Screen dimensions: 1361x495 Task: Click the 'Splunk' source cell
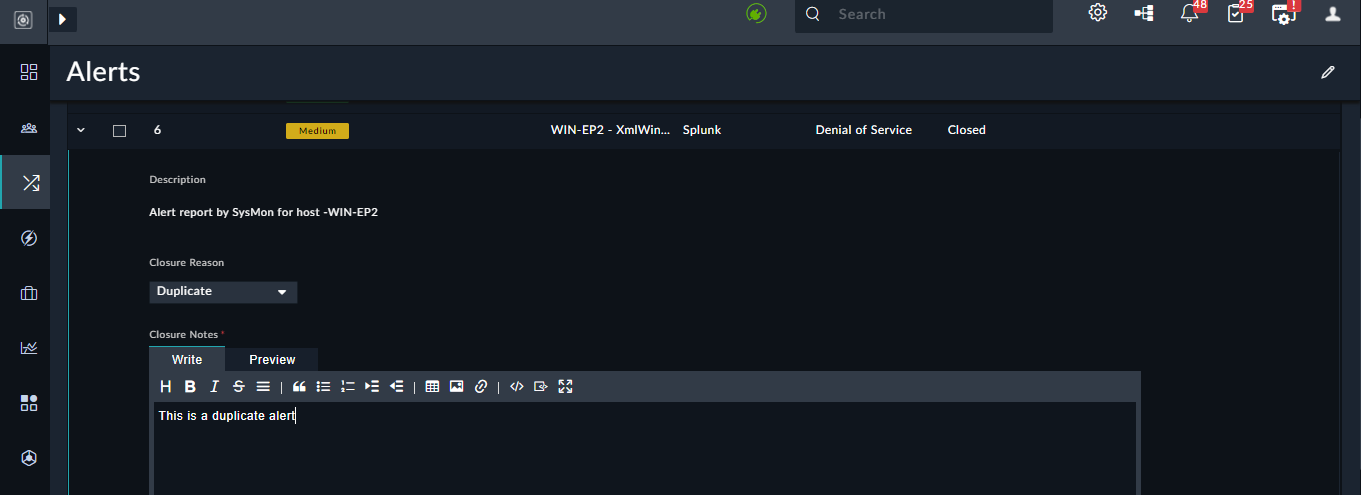point(702,130)
